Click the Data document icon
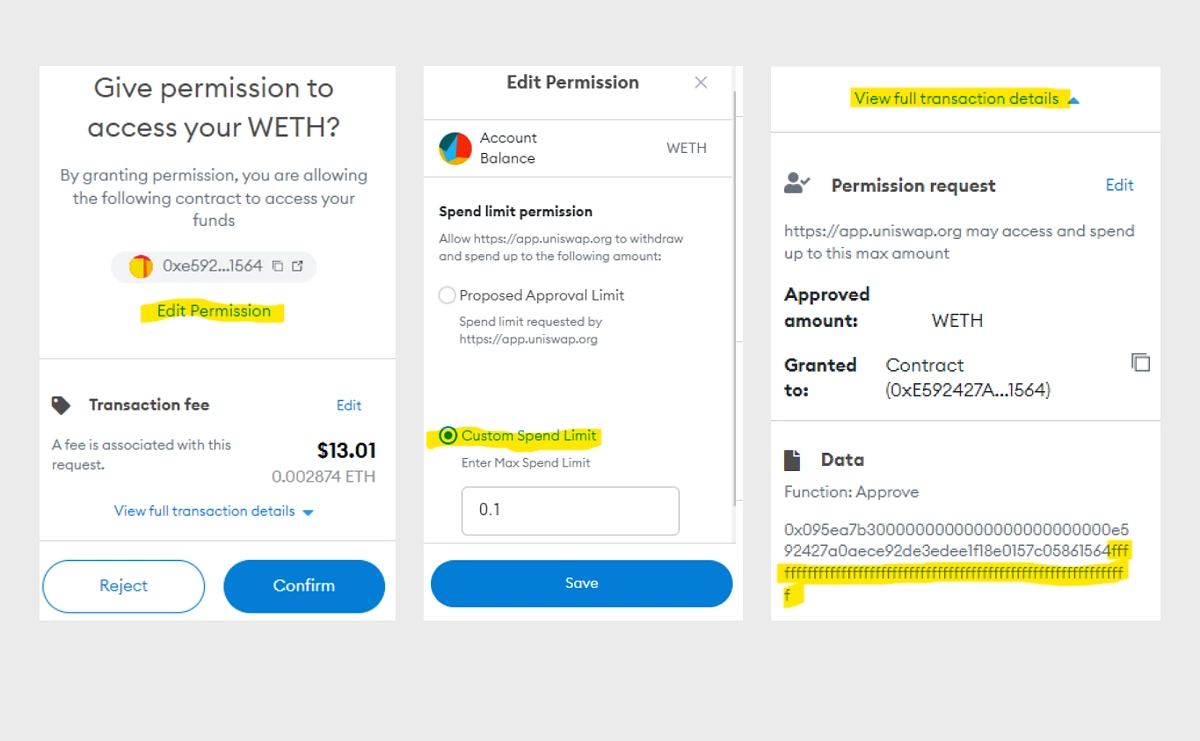The width and height of the screenshot is (1200, 741). [x=792, y=460]
